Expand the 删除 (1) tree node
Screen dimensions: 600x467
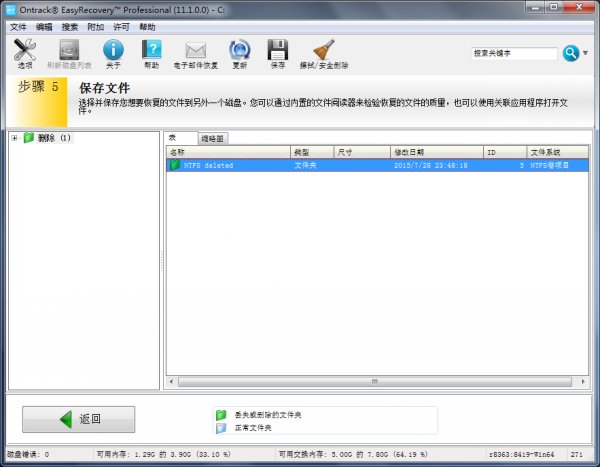14,138
